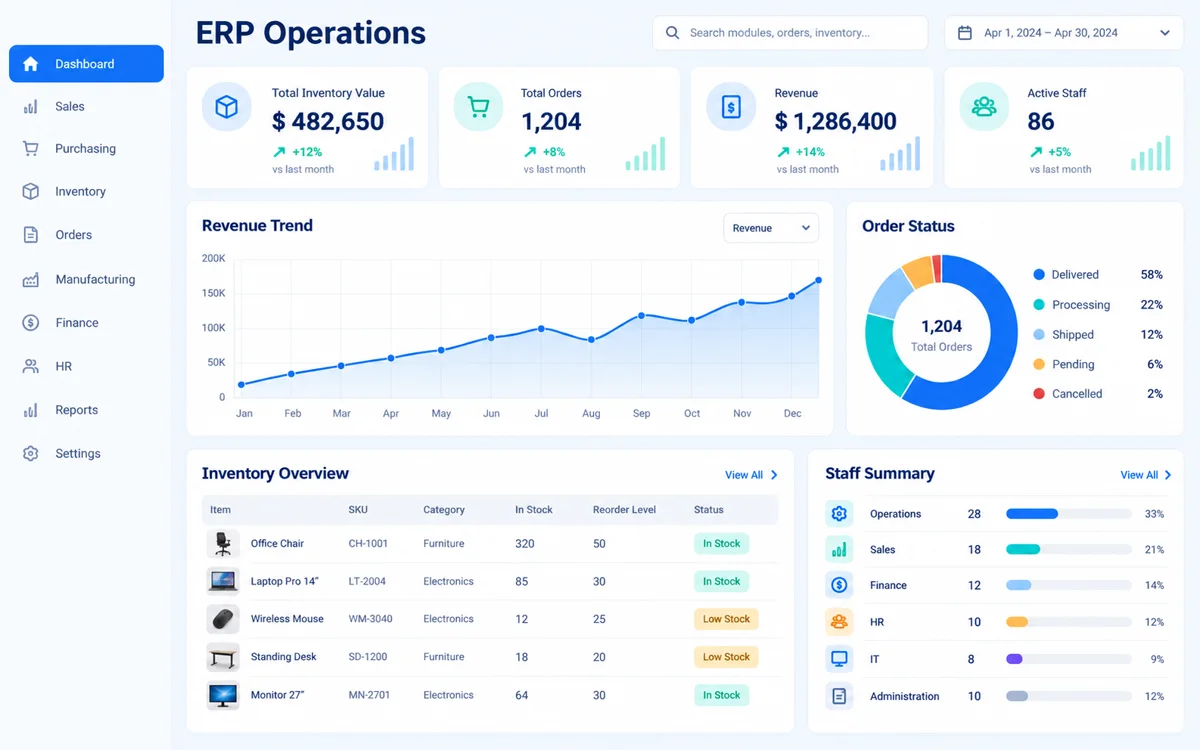The height and width of the screenshot is (750, 1200).
Task: Open the Dashboard menu item
Action: (x=86, y=64)
